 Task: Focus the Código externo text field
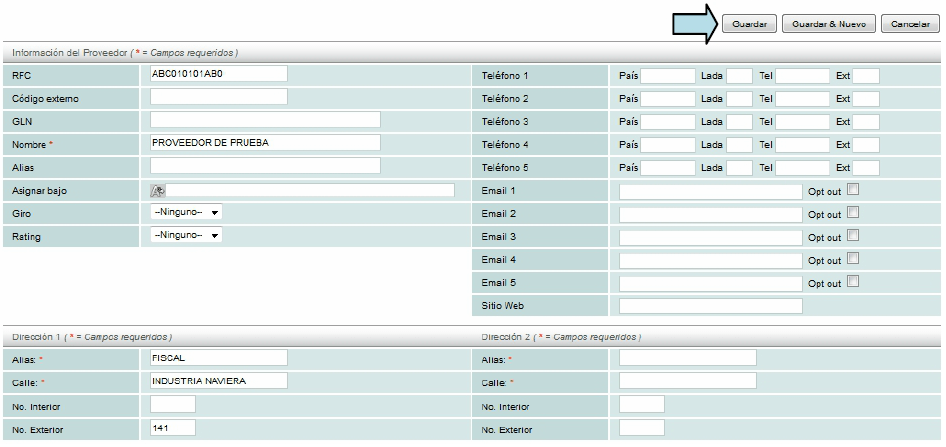[x=218, y=97]
